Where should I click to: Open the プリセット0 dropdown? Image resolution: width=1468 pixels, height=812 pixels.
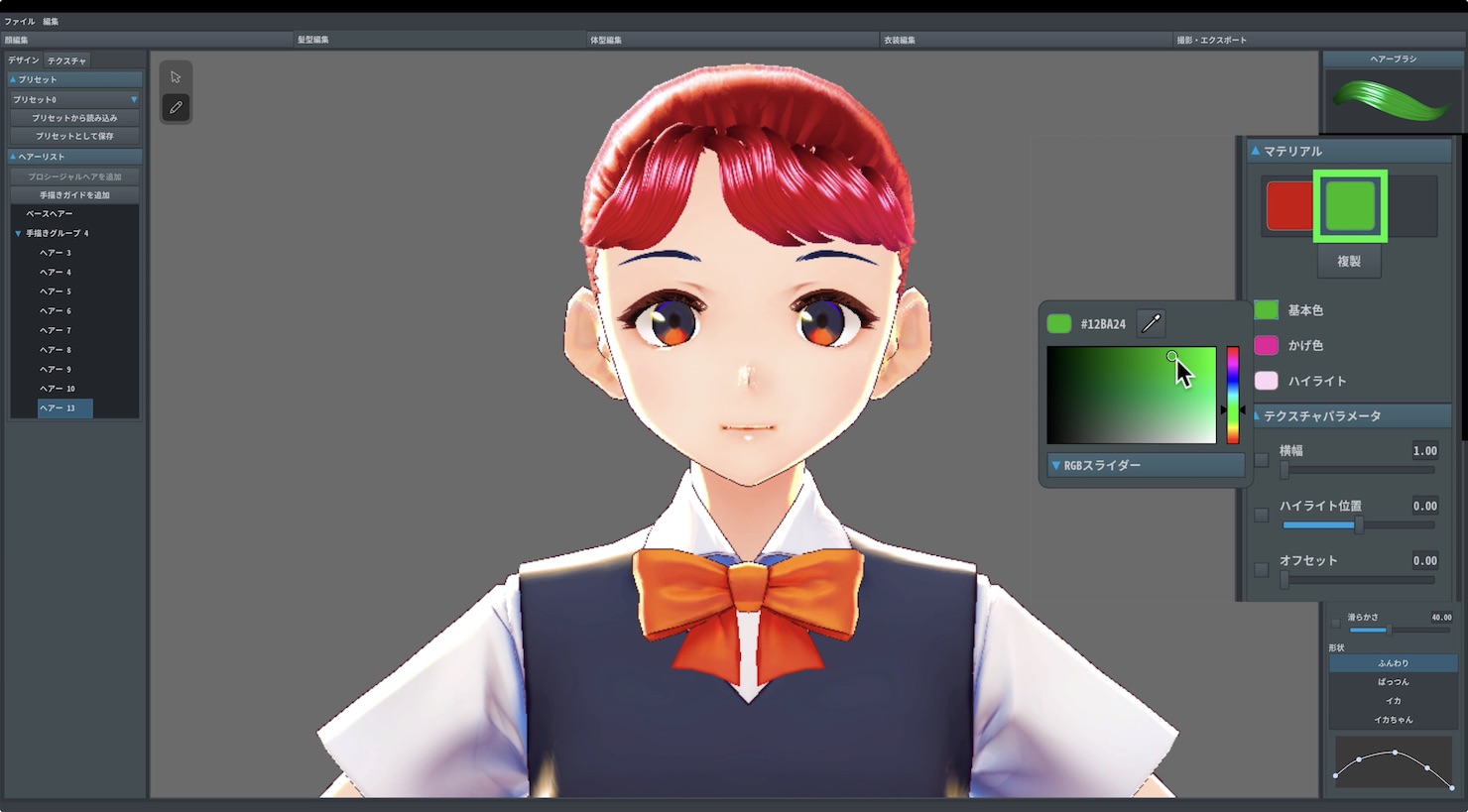(74, 99)
